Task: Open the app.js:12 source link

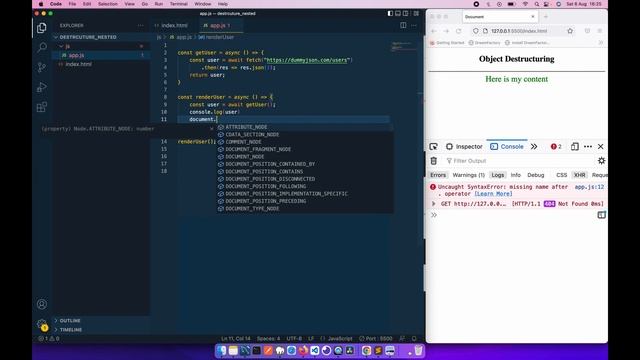Action: point(589,187)
